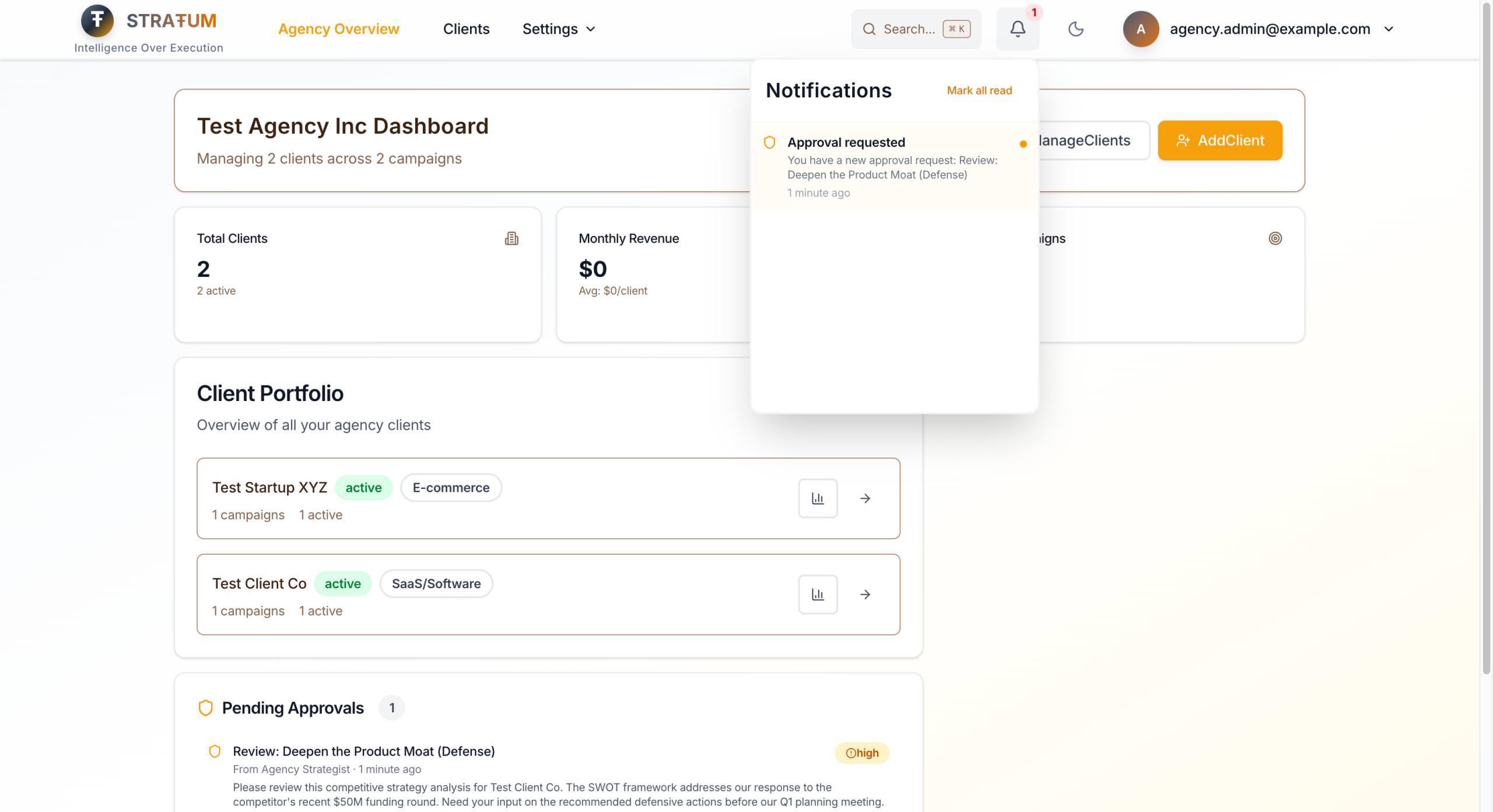Screen dimensions: 1493x812
Task: Go to Agency Overview tab
Action: coord(338,29)
